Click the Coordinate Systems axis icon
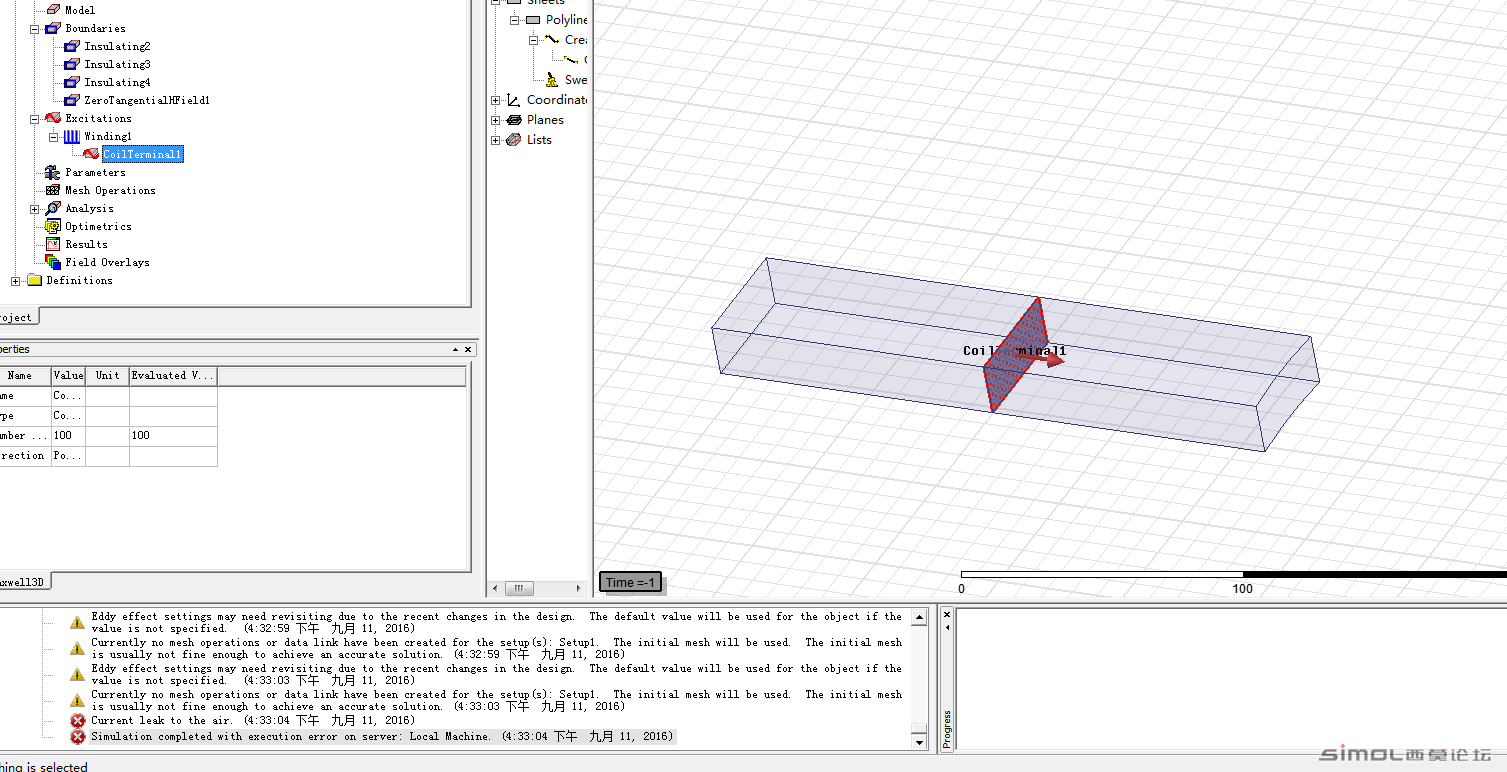Viewport: 1507px width, 772px height. [514, 100]
